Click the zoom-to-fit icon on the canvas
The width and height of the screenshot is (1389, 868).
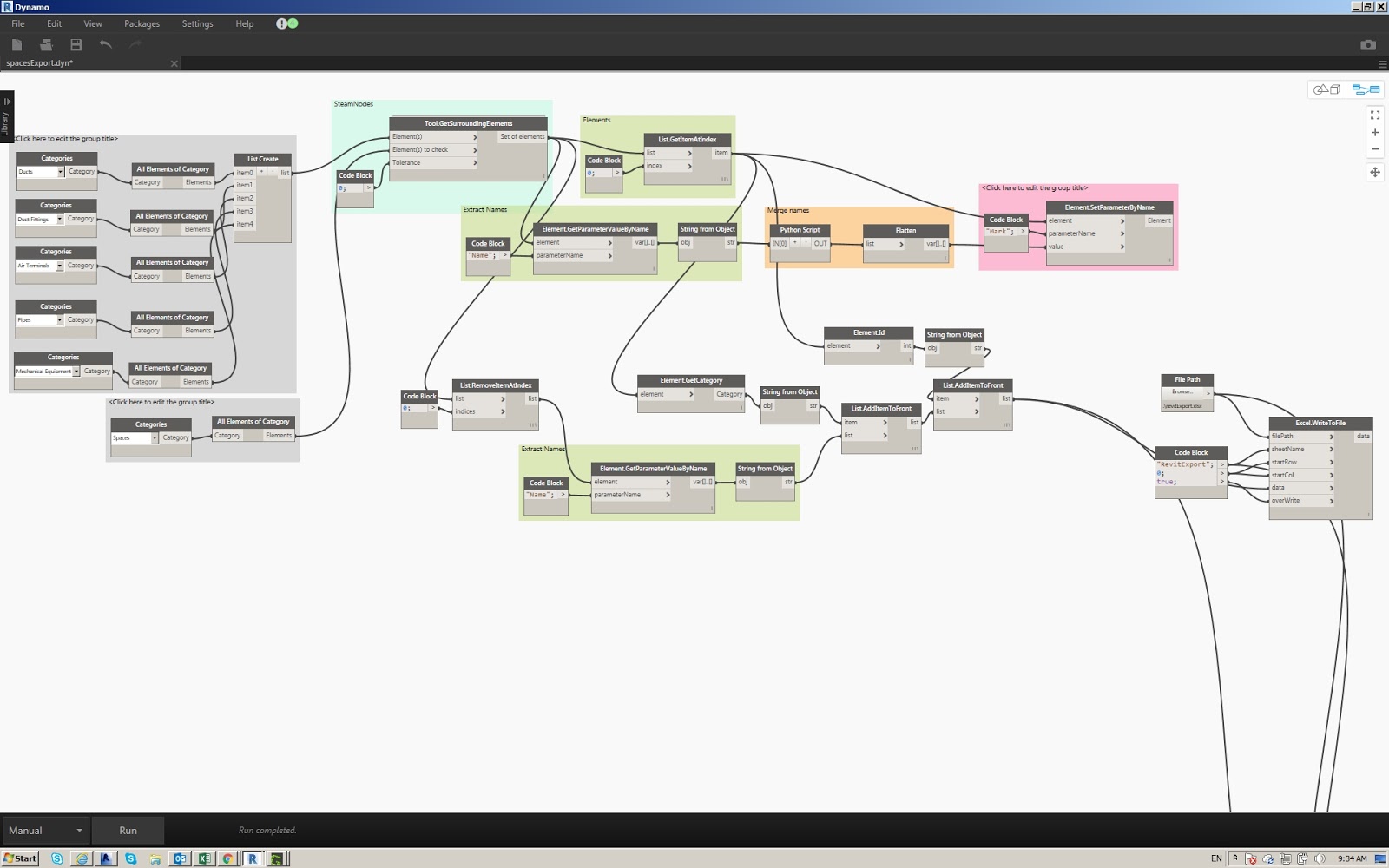coord(1375,114)
